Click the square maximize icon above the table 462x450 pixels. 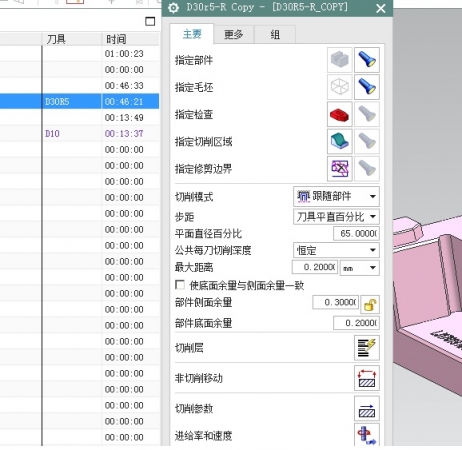tap(150, 21)
